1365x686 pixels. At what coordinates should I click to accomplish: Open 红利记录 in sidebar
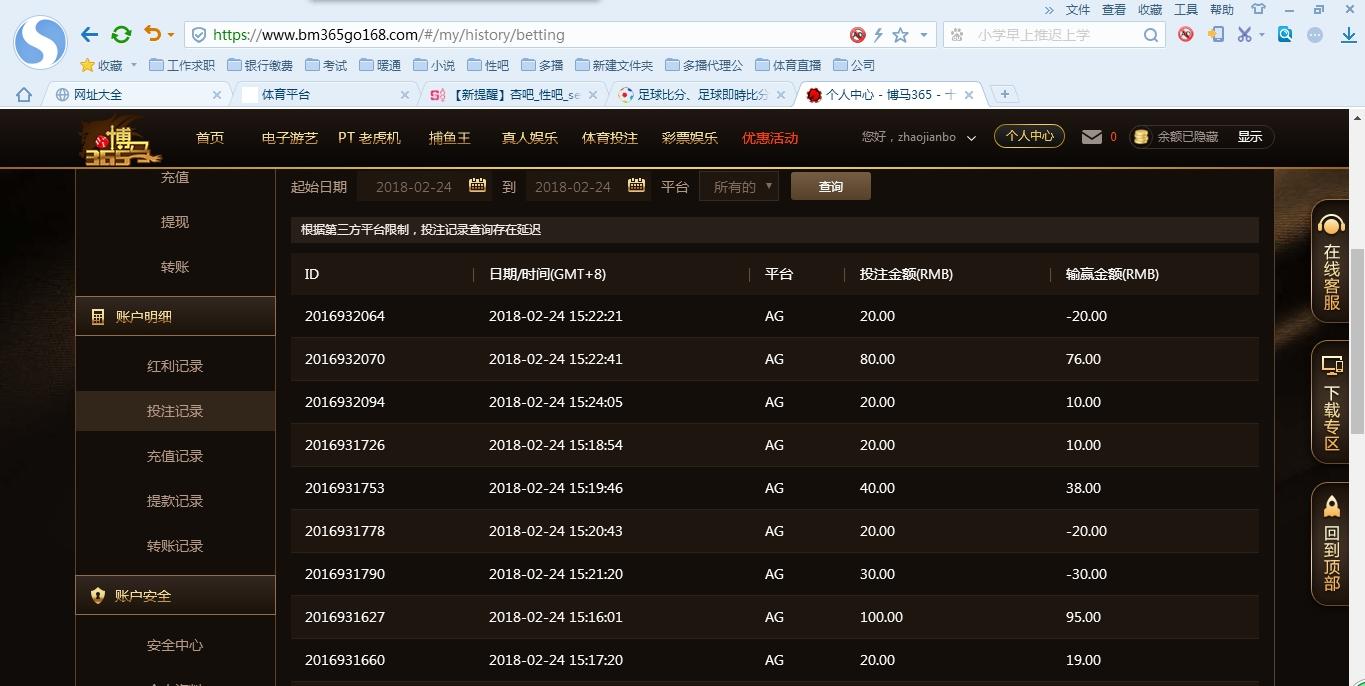175,366
